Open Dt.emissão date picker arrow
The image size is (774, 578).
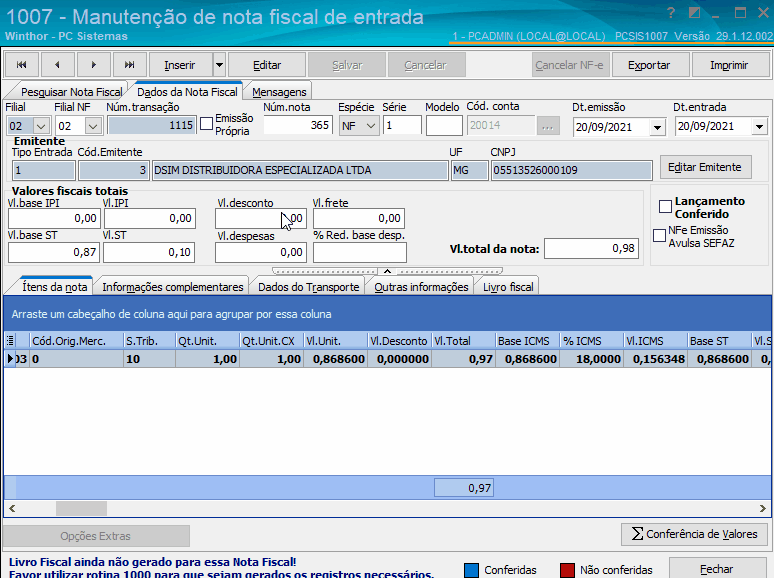[x=657, y=128]
